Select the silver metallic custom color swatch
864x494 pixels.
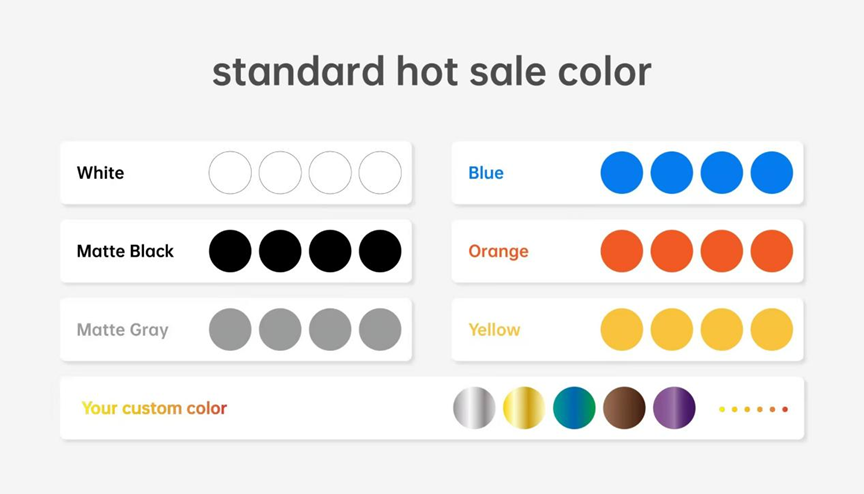pyautogui.click(x=474, y=408)
